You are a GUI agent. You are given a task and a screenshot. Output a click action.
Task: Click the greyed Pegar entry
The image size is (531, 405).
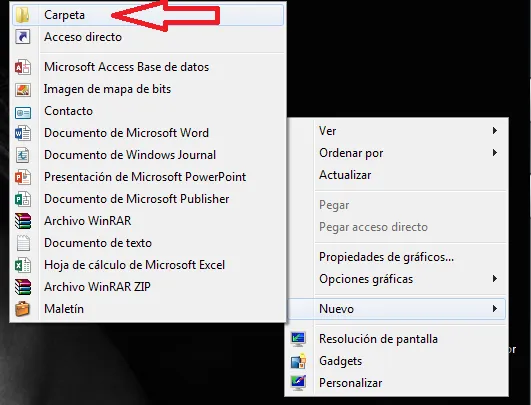tap(396, 205)
